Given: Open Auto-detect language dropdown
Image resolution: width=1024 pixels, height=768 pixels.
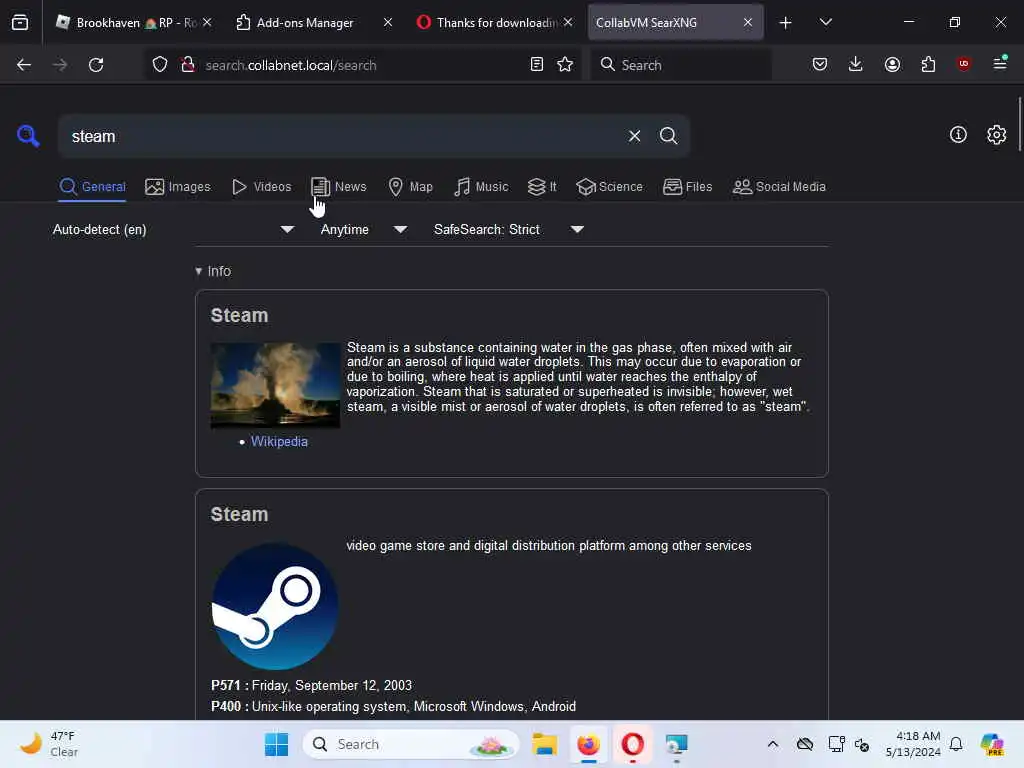Looking at the screenshot, I should 174,229.
